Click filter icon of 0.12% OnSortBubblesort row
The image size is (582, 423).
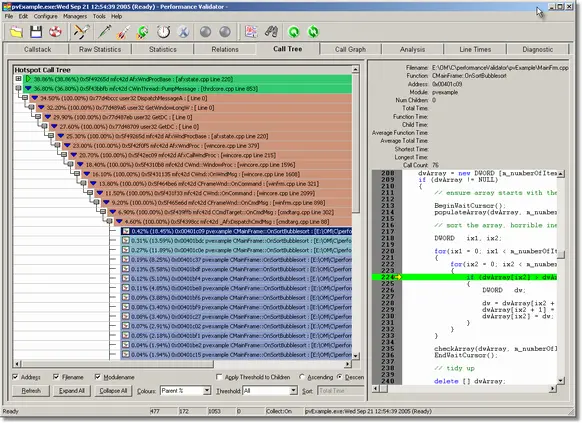[x=126, y=279]
